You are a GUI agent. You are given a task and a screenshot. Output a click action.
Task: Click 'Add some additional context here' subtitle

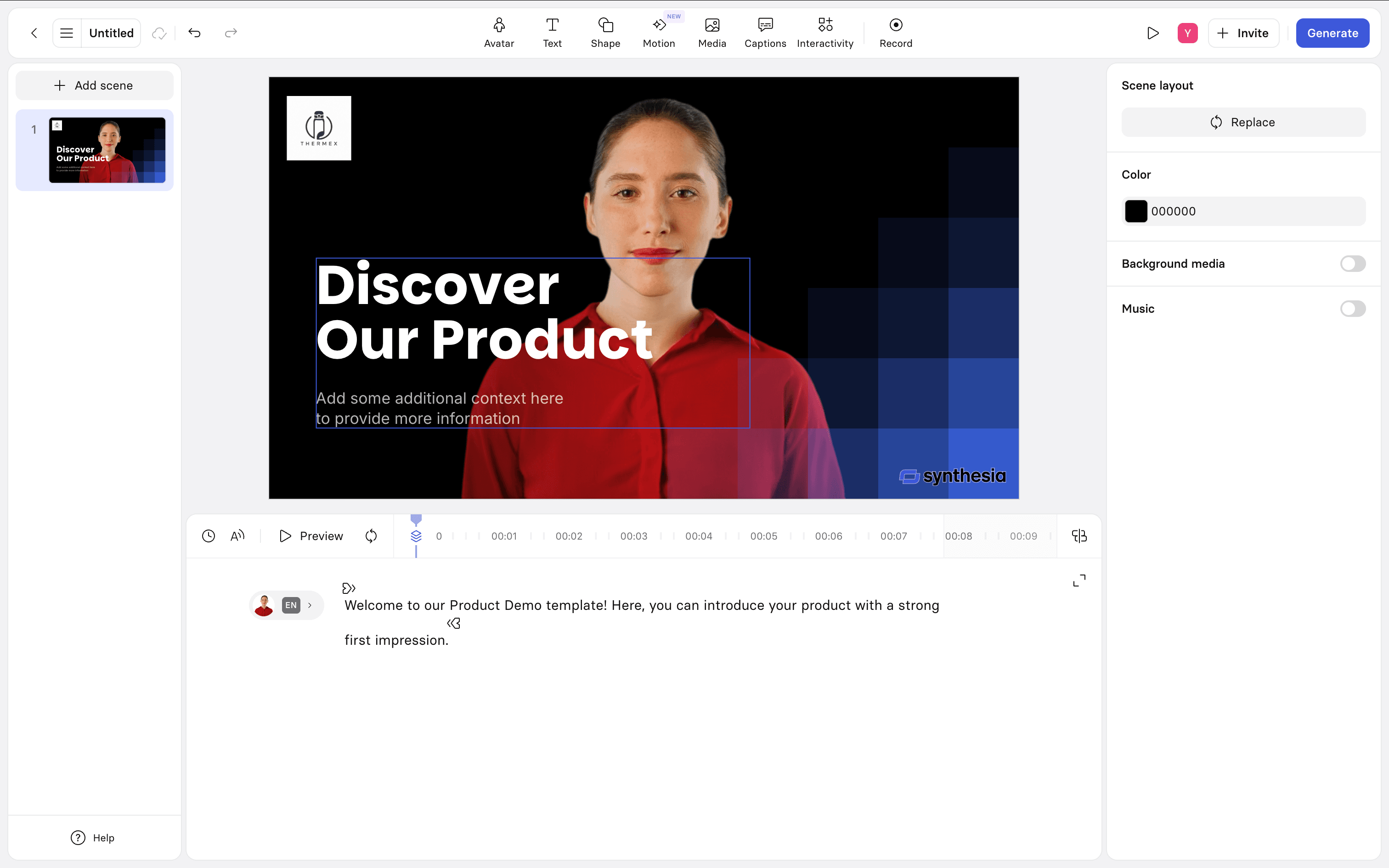[440, 399]
